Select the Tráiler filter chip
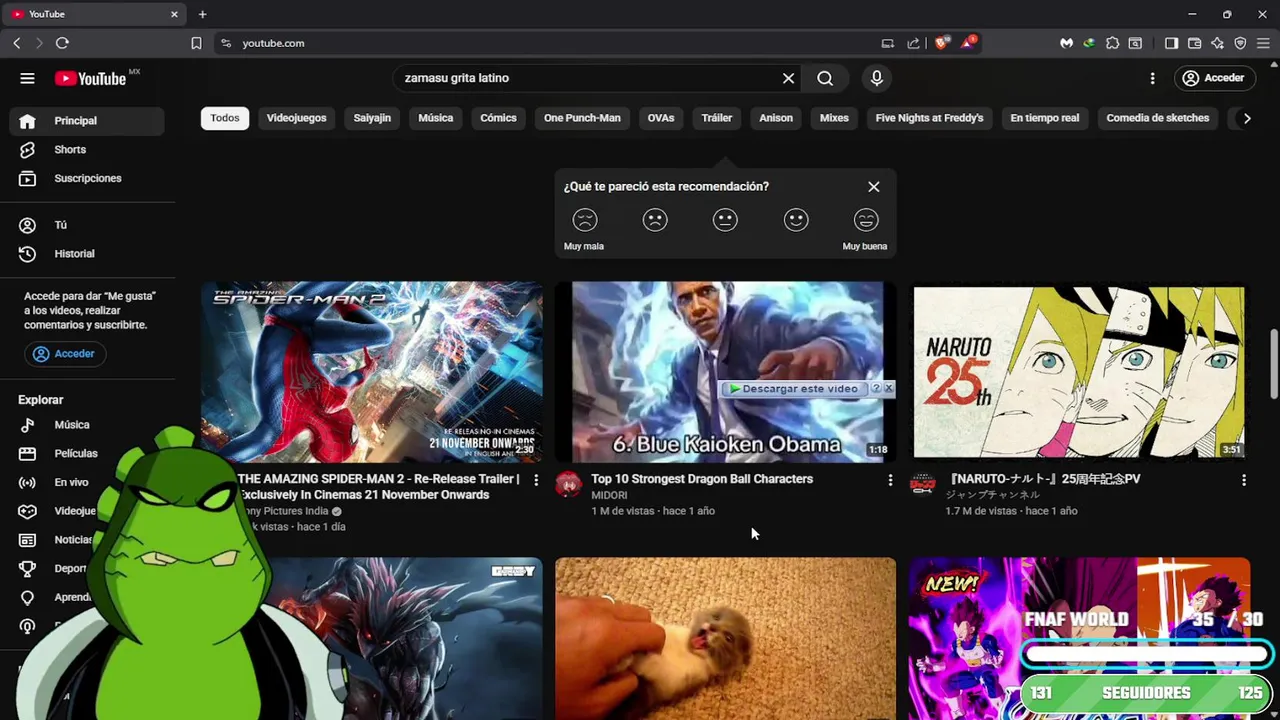This screenshot has width=1280, height=720. [x=717, y=118]
